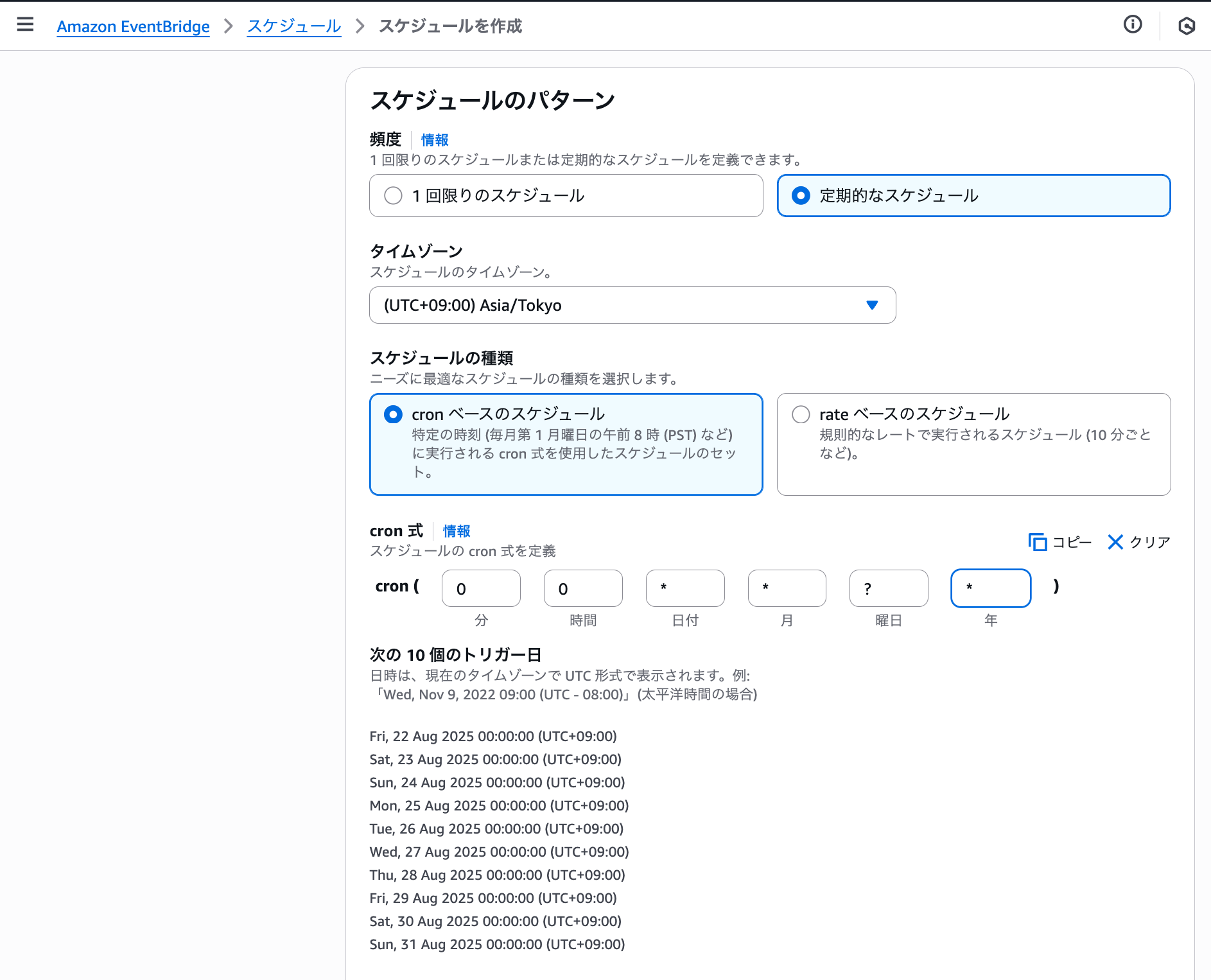Click the hexagon icon at top right
The width and height of the screenshot is (1211, 980).
[x=1186, y=26]
